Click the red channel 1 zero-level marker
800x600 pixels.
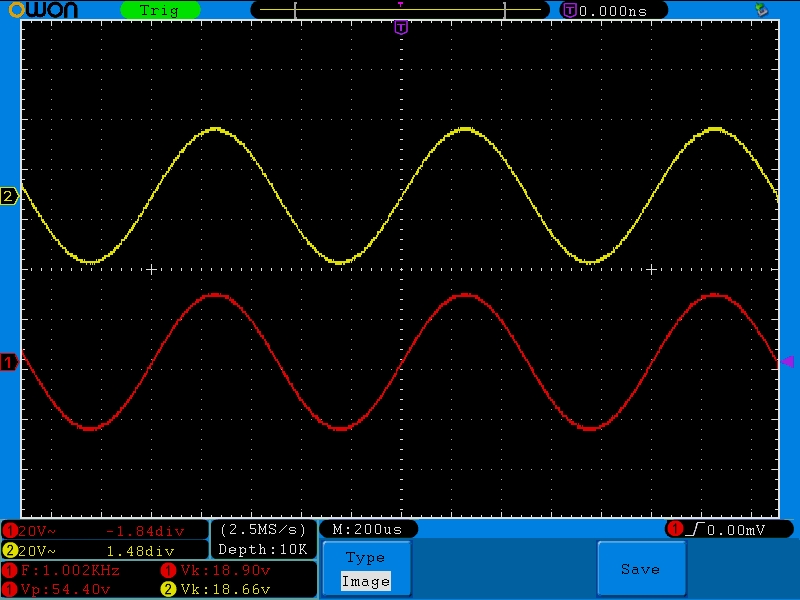(9, 362)
